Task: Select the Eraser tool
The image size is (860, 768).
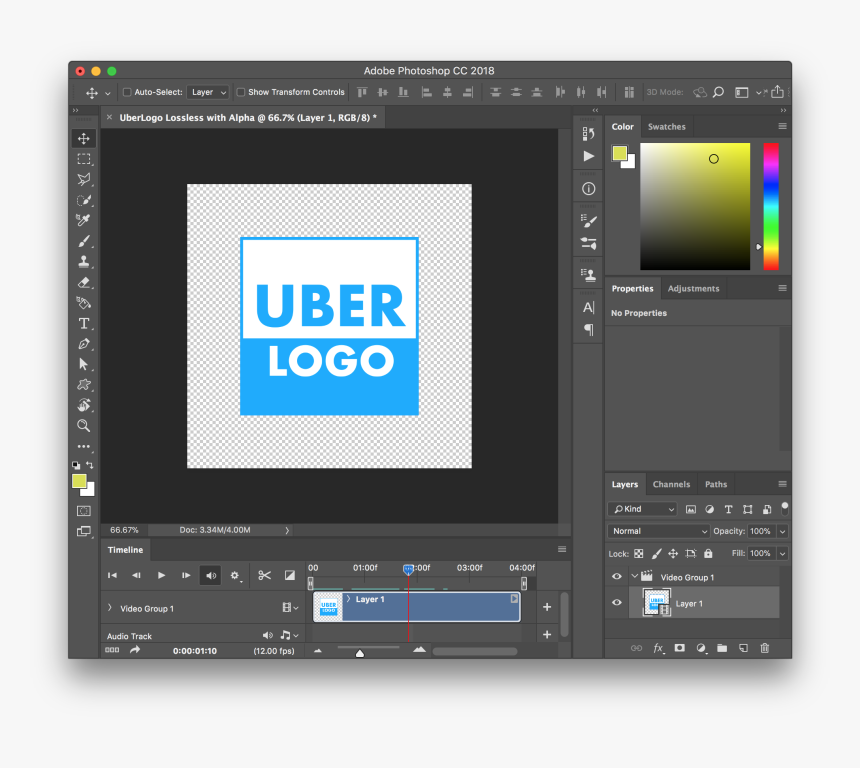Action: [x=84, y=283]
